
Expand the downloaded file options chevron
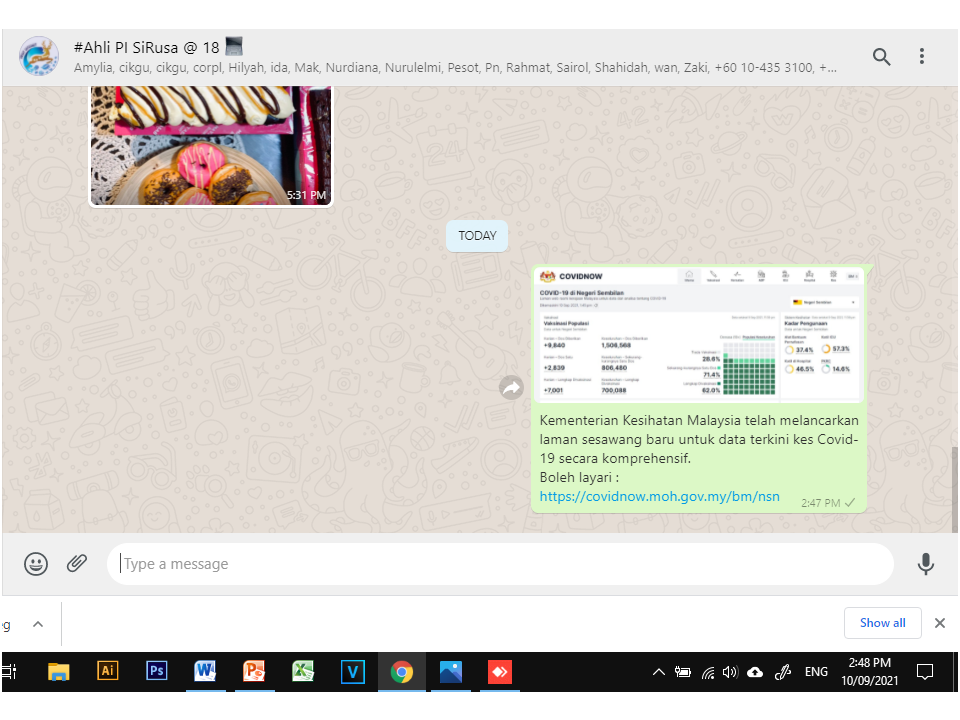tap(38, 624)
